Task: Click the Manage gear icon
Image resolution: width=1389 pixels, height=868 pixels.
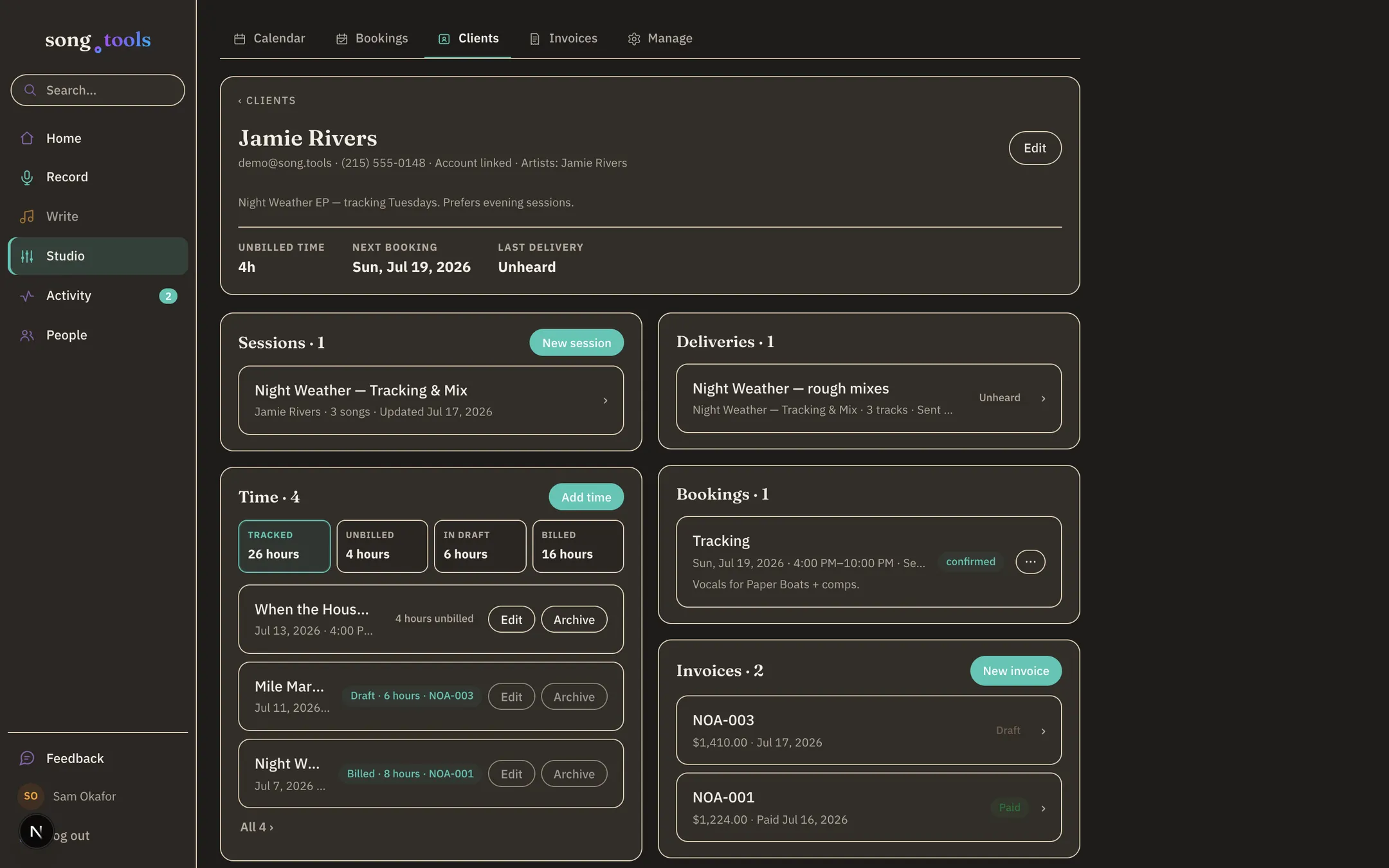Action: point(634,39)
